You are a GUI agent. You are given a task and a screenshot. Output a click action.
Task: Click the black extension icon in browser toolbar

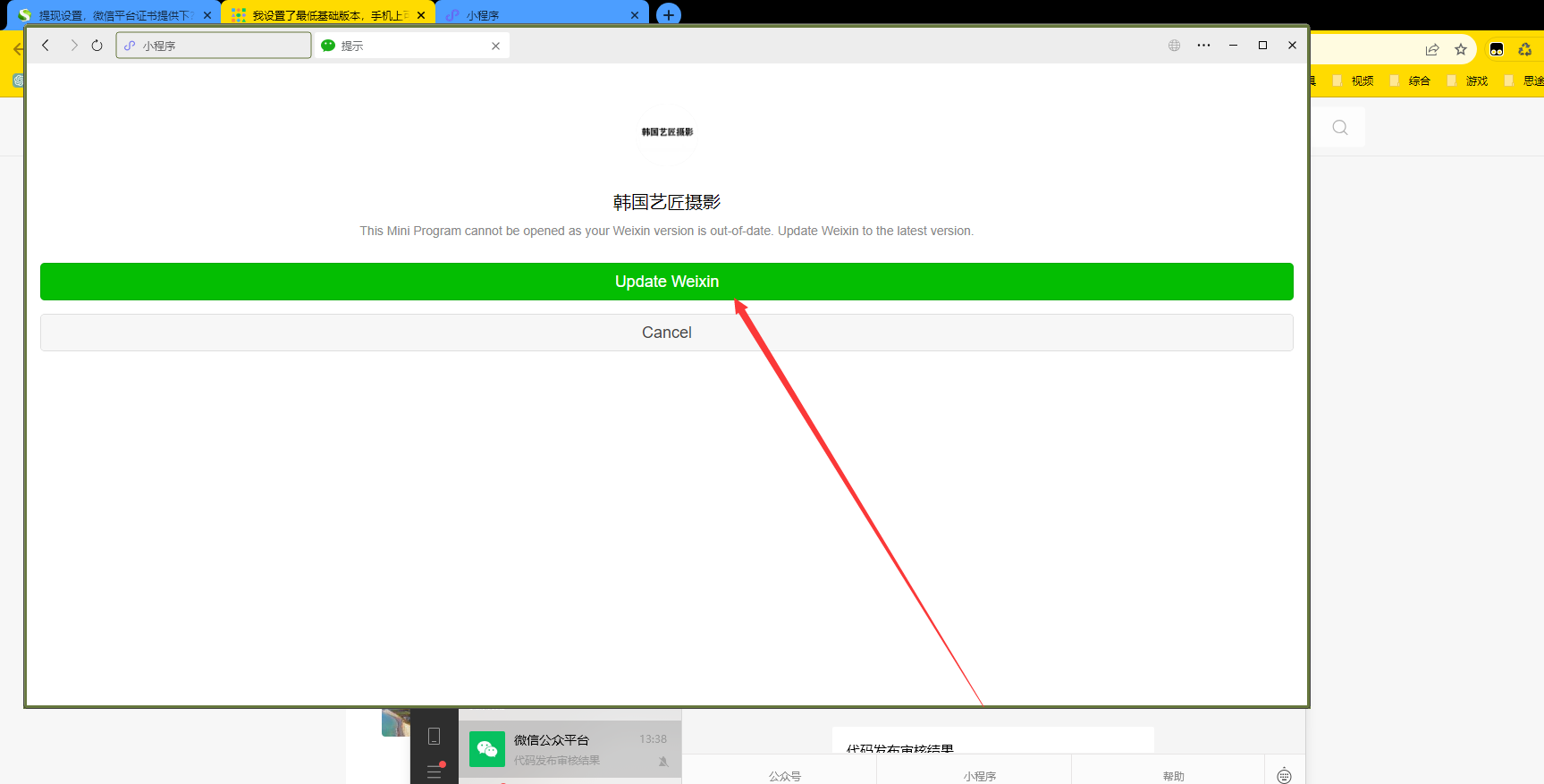coord(1497,49)
